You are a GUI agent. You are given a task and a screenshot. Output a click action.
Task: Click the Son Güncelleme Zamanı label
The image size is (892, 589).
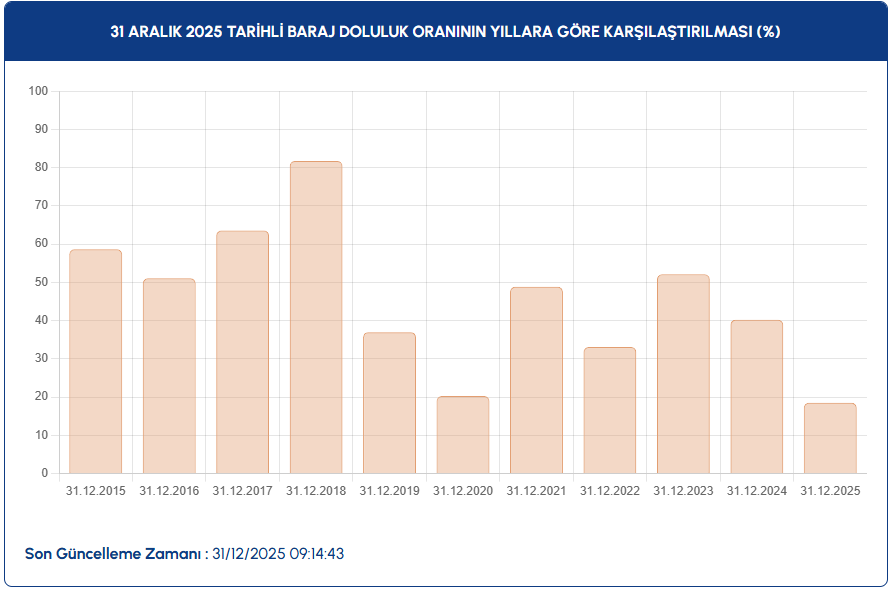pyautogui.click(x=113, y=554)
